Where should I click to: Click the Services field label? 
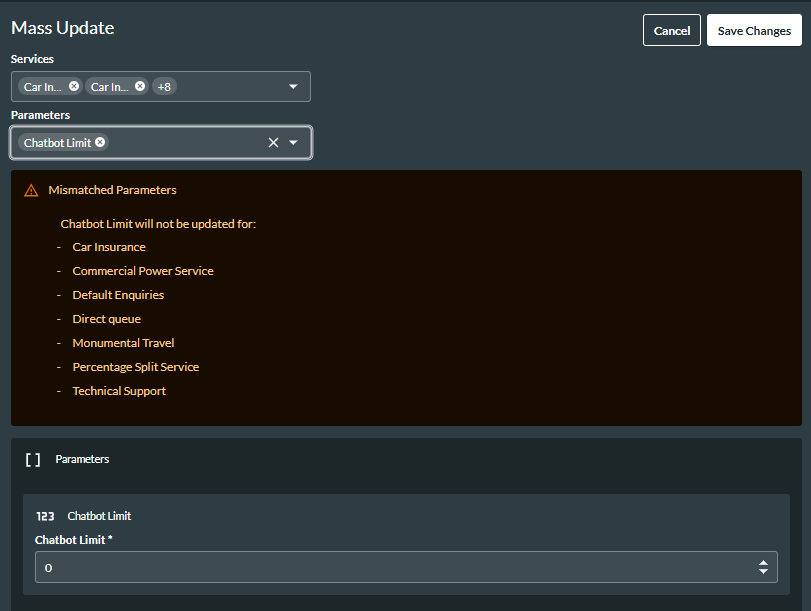(x=32, y=59)
